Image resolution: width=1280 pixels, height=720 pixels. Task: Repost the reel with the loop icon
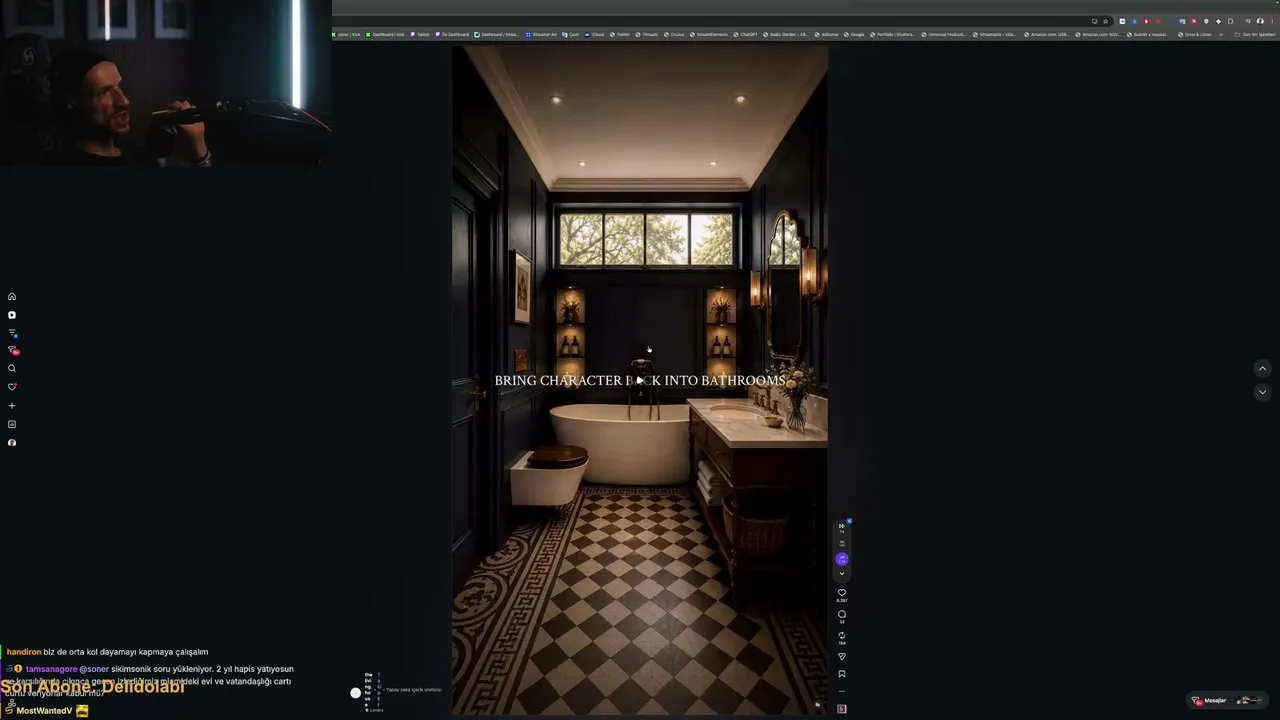tap(841, 635)
